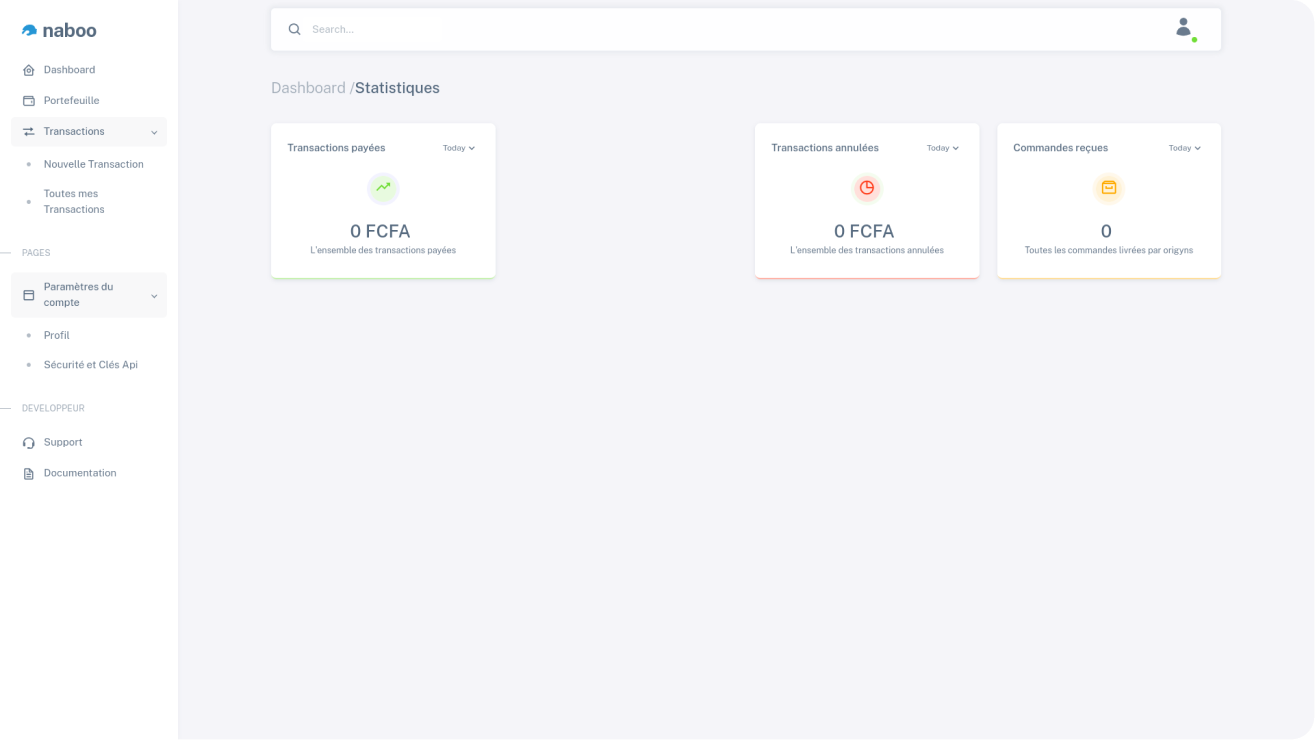Image resolution: width=1315 pixels, height=740 pixels.
Task: Click the naboo logo
Action: point(59,30)
